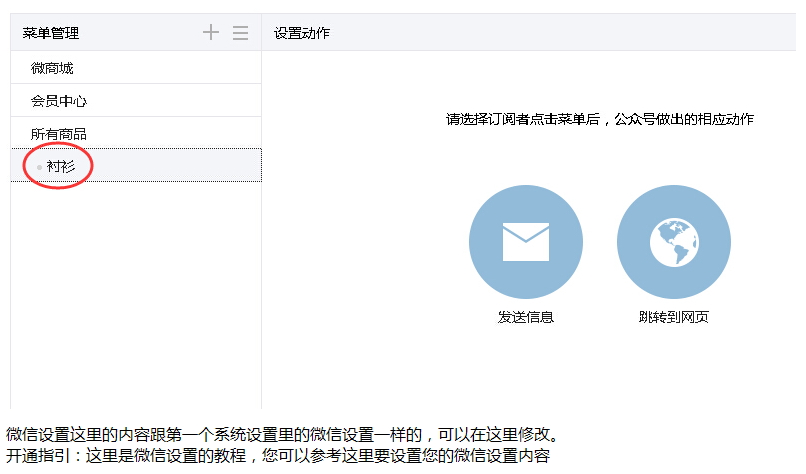Viewport: 806px width, 474px height.
Task: Click the 微信设置这里的内容 description line
Action: 282,436
